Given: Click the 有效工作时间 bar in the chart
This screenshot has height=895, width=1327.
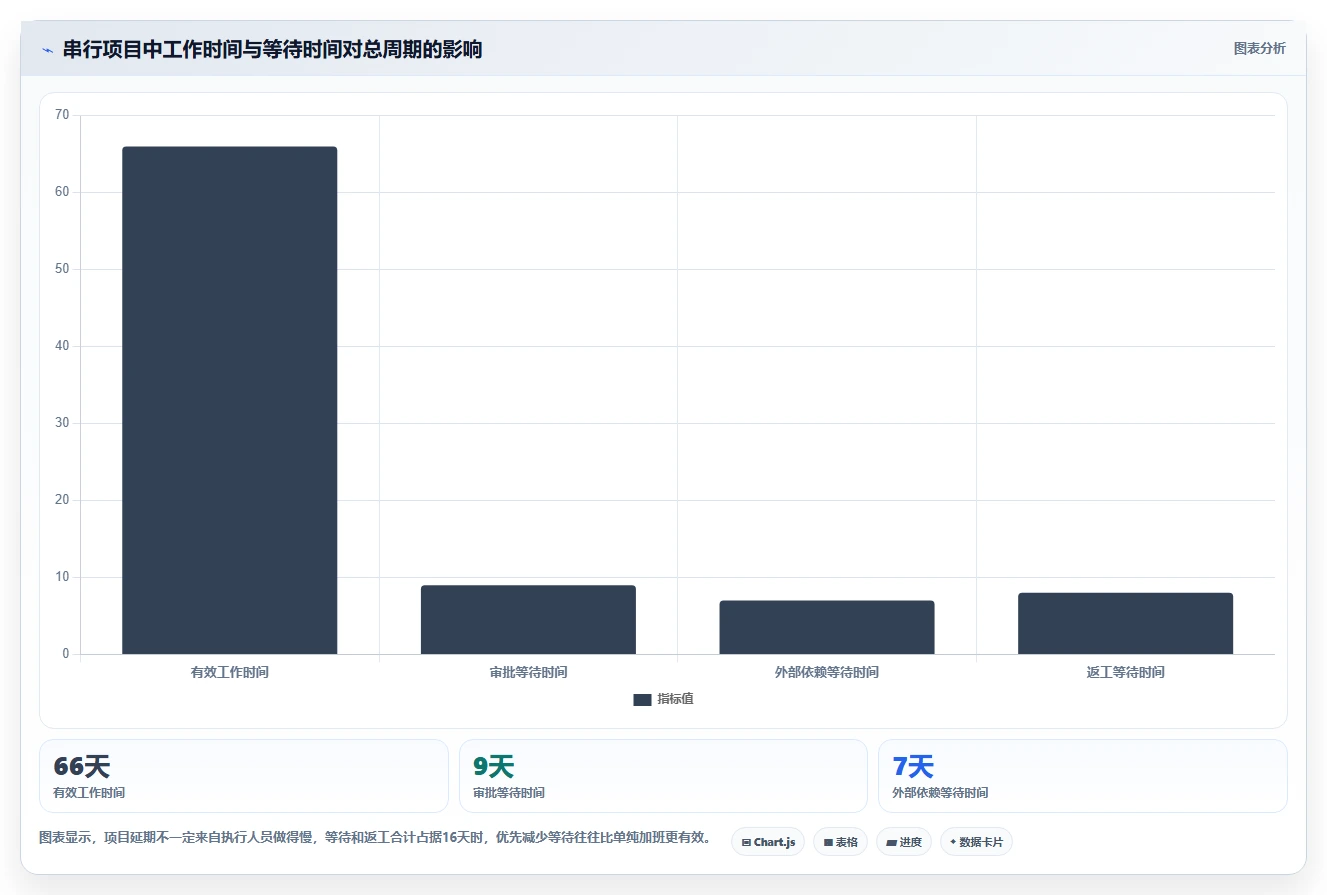Looking at the screenshot, I should pyautogui.click(x=229, y=400).
